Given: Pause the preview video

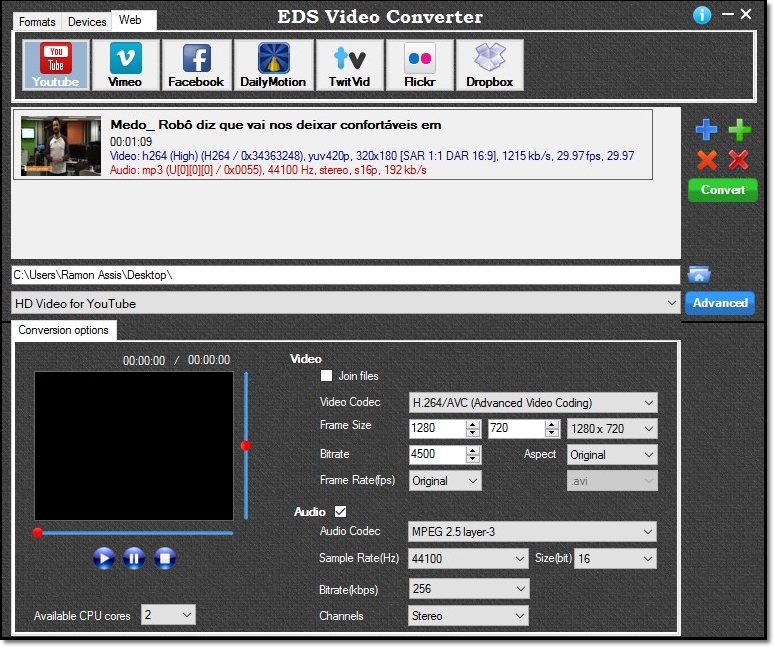Looking at the screenshot, I should 134,559.
